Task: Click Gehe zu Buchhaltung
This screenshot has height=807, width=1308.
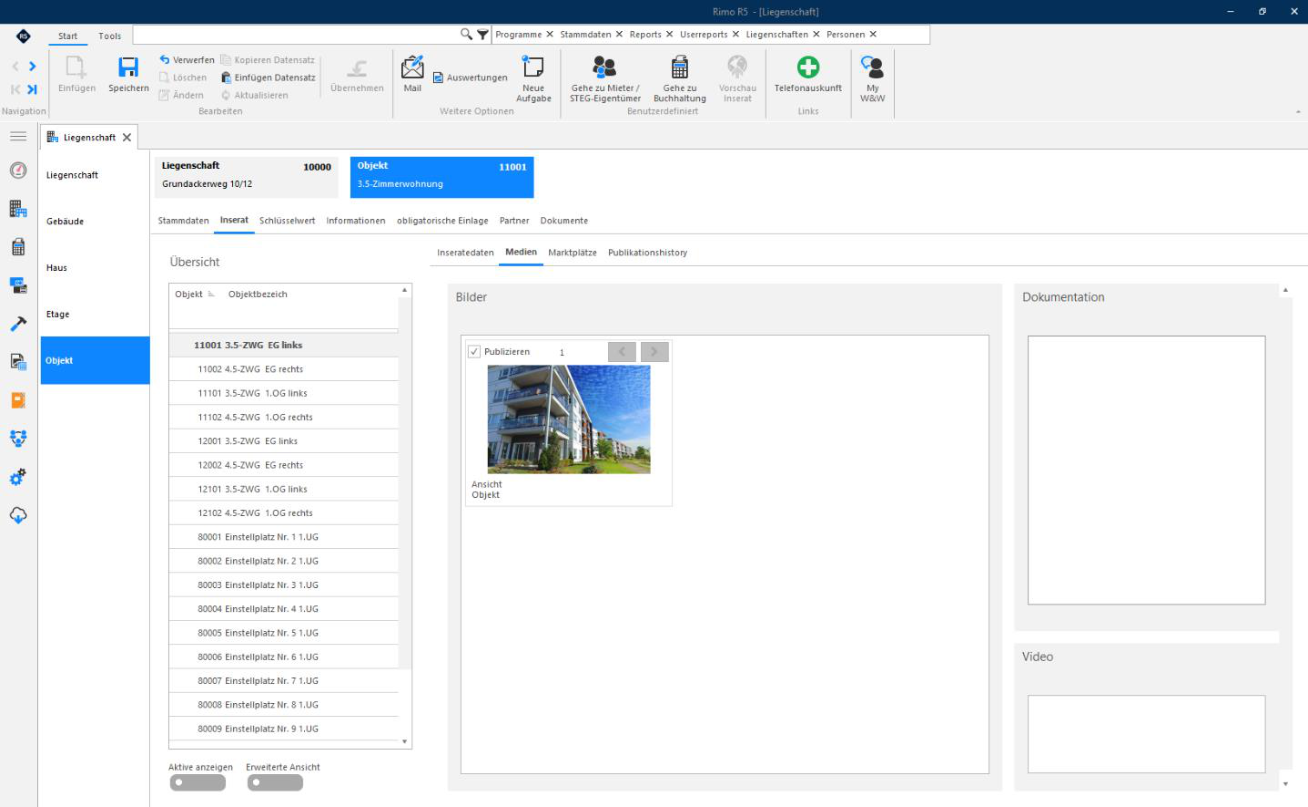Action: [x=680, y=79]
